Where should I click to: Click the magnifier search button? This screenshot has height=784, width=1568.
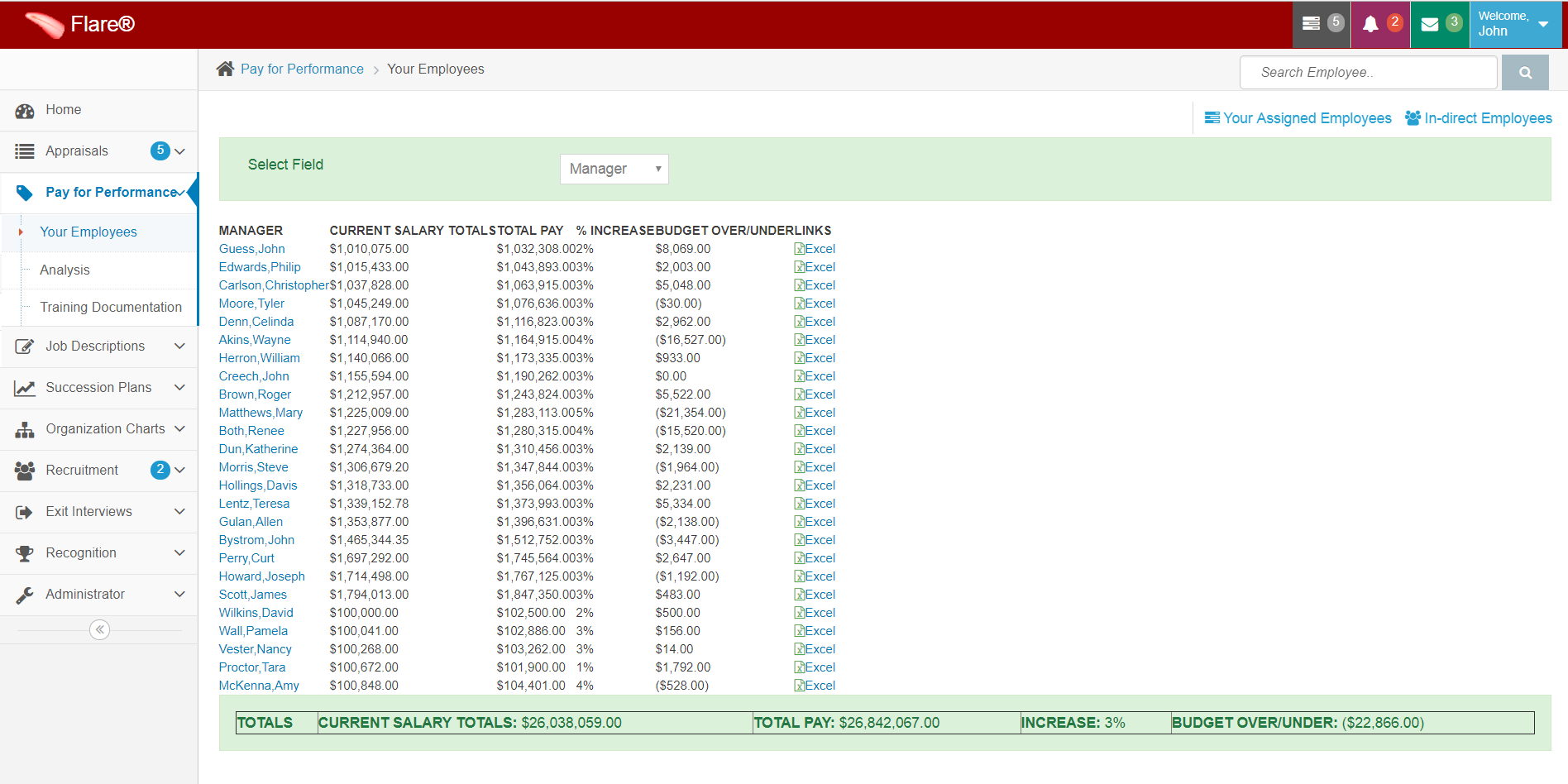(x=1525, y=73)
